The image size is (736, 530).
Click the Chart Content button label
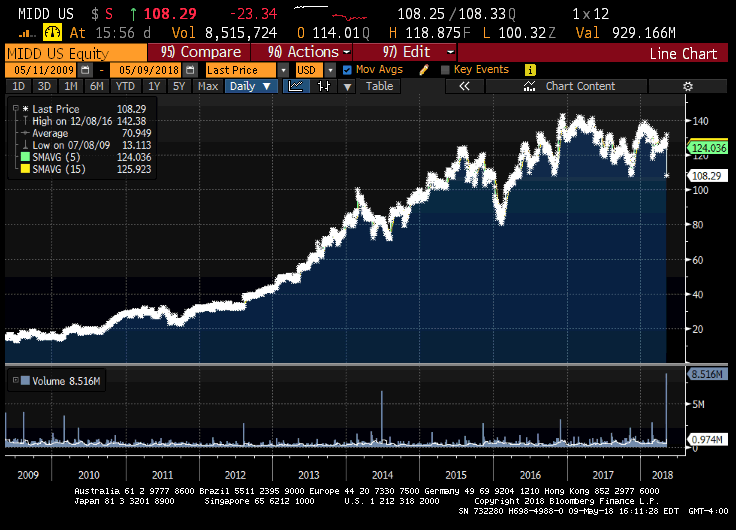pos(580,86)
